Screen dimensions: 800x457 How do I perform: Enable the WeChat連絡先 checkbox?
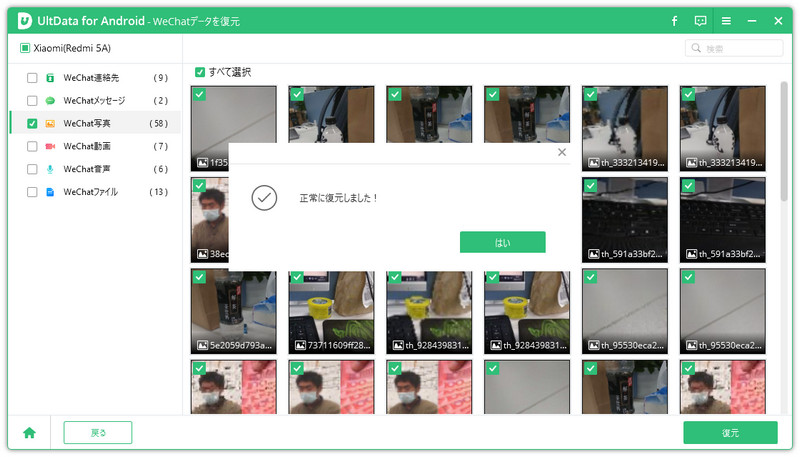pyautogui.click(x=32, y=78)
